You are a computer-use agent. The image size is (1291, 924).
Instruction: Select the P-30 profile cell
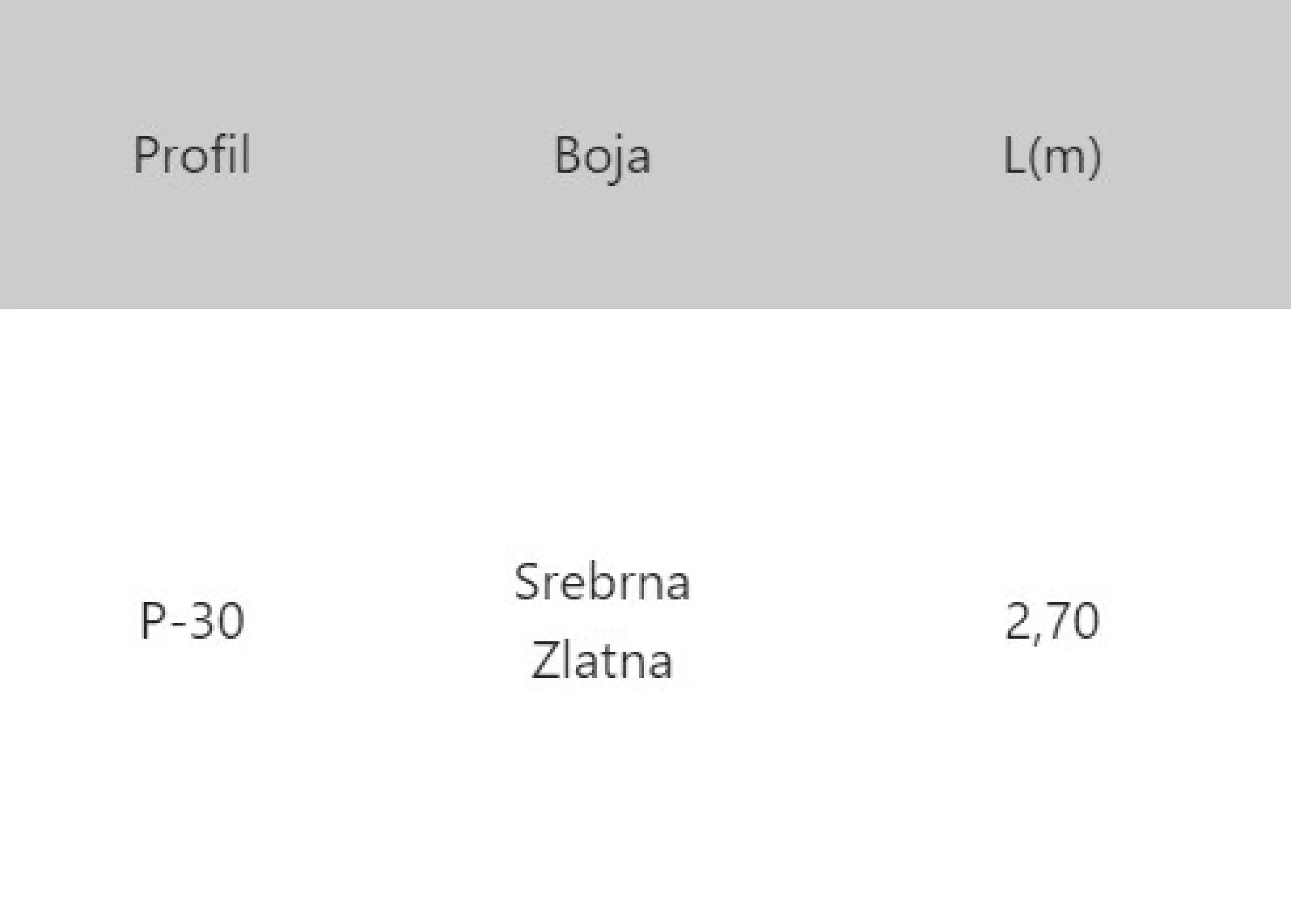[x=192, y=621]
